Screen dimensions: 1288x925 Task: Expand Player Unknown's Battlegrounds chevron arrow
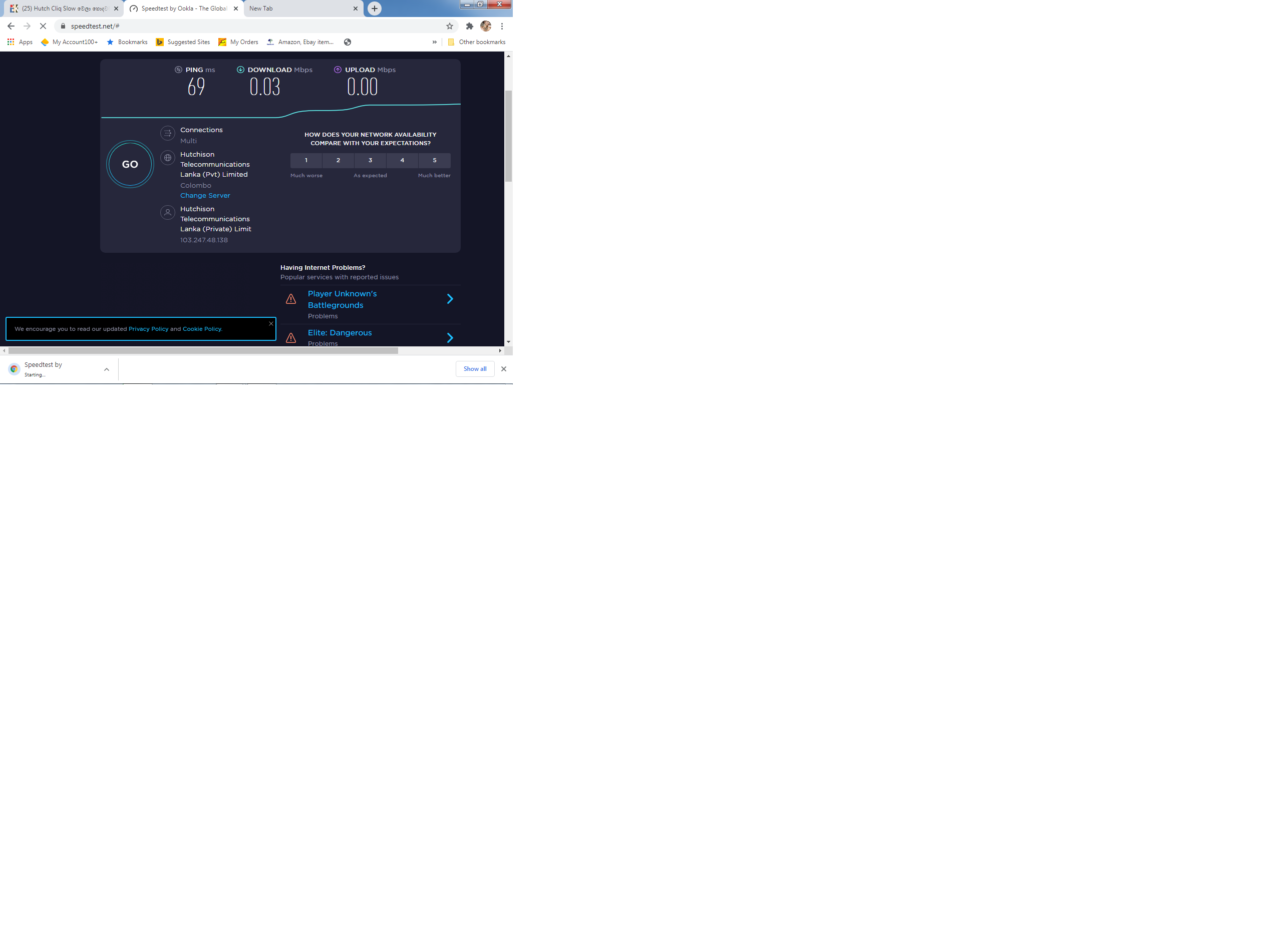(450, 299)
